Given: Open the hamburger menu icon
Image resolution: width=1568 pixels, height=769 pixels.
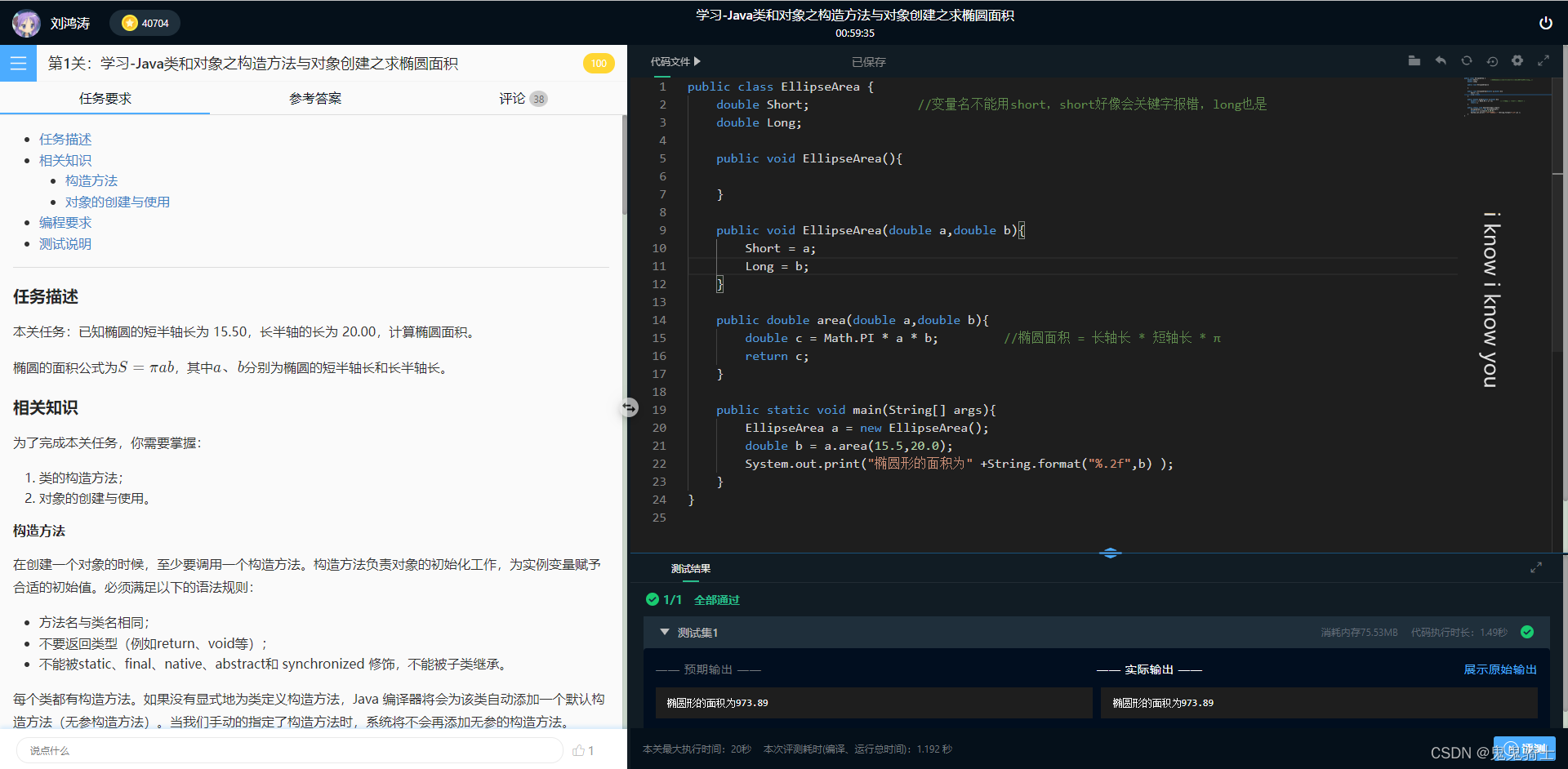Looking at the screenshot, I should tap(18, 63).
